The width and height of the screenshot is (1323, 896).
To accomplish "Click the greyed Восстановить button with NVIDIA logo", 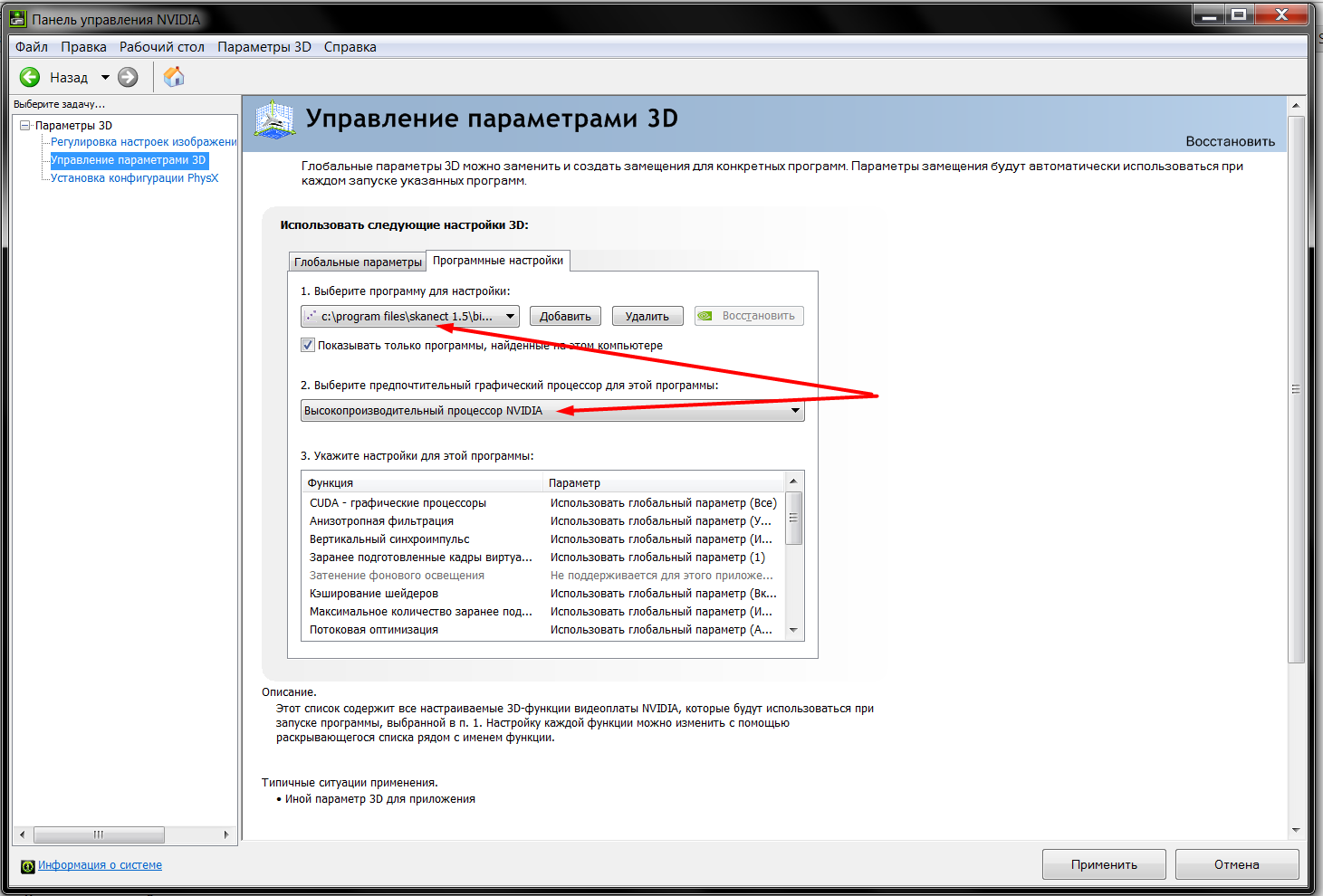I will (x=749, y=316).
